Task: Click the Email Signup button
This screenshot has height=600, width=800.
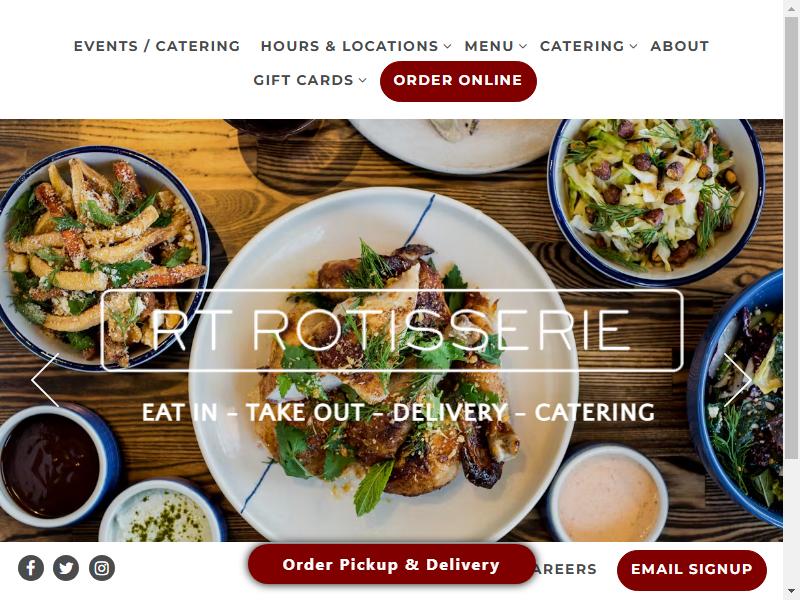Action: tap(692, 569)
